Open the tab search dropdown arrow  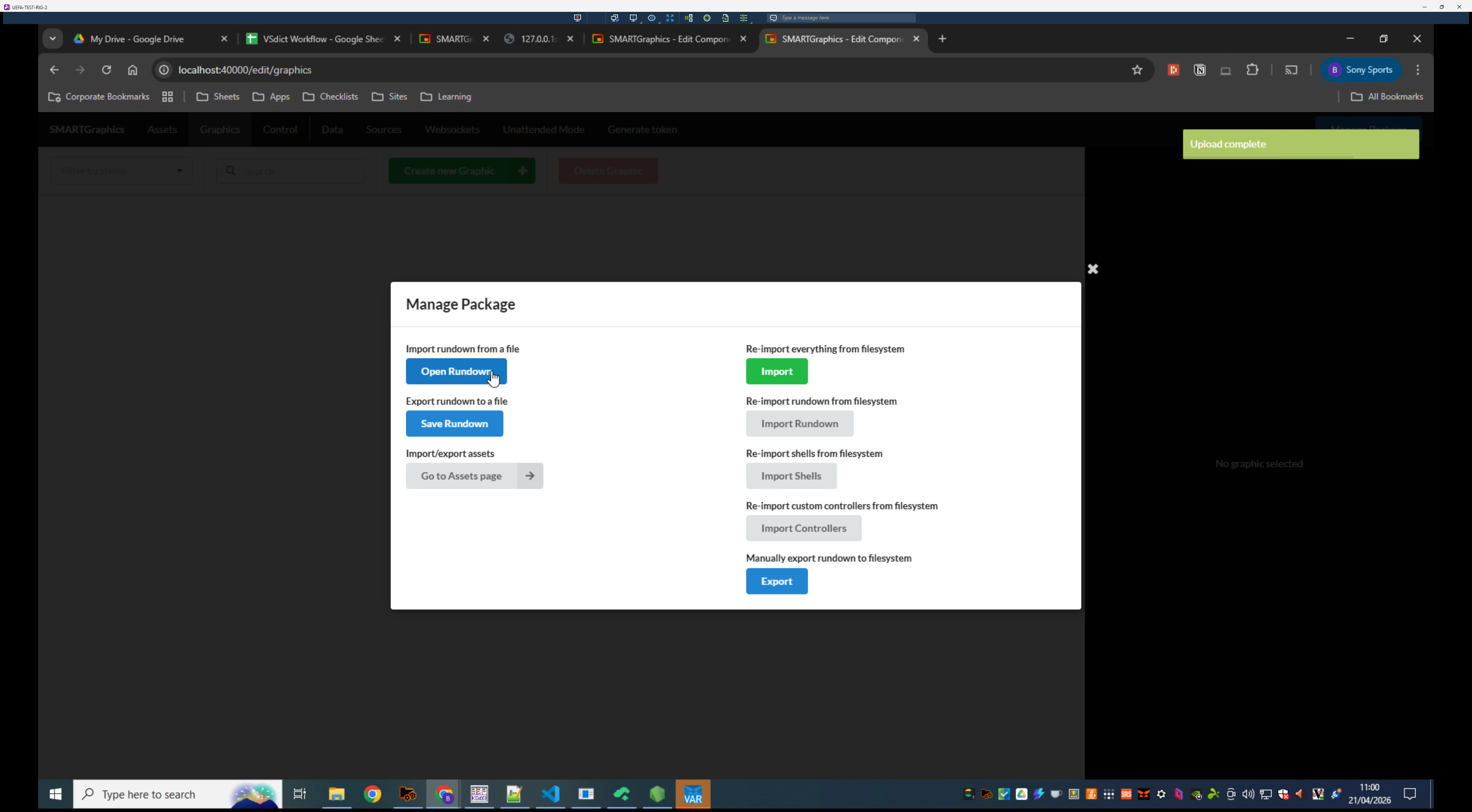point(53,39)
